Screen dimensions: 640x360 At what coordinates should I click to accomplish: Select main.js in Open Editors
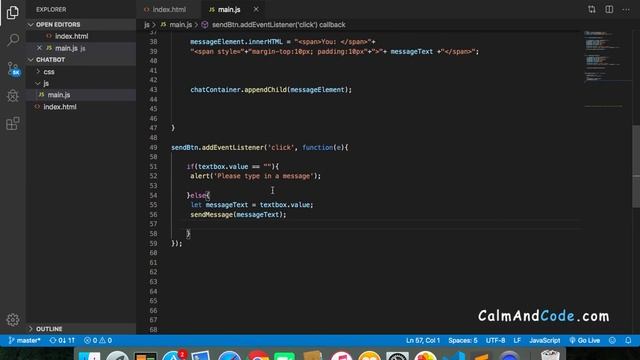tap(81, 48)
